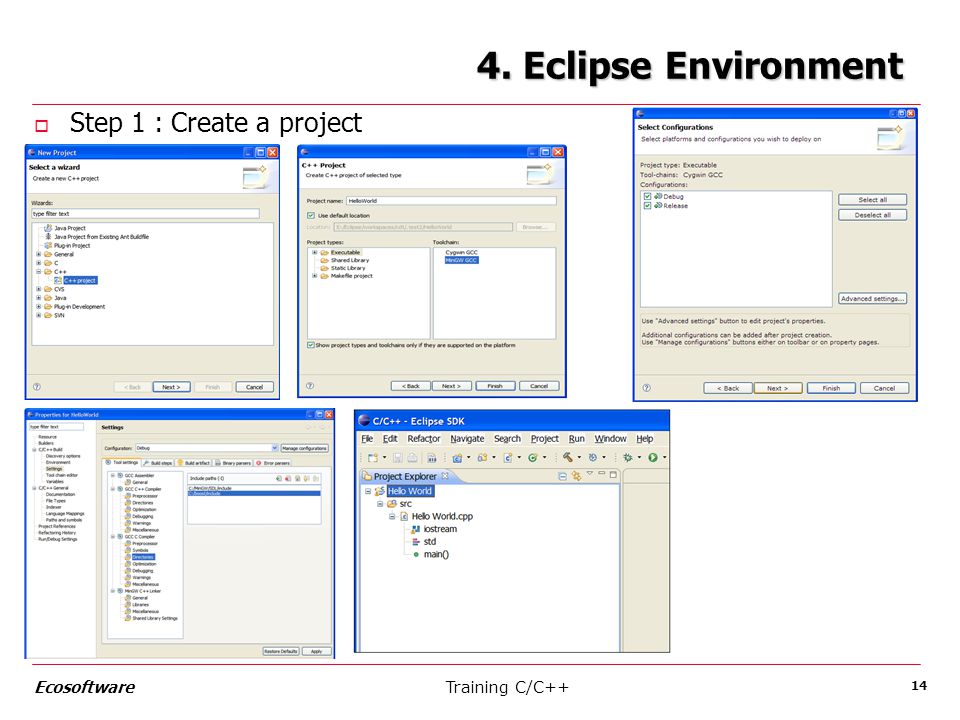Image resolution: width=960 pixels, height=720 pixels.
Task: Toggle Show project types supported on platform checkbox
Action: [x=310, y=345]
